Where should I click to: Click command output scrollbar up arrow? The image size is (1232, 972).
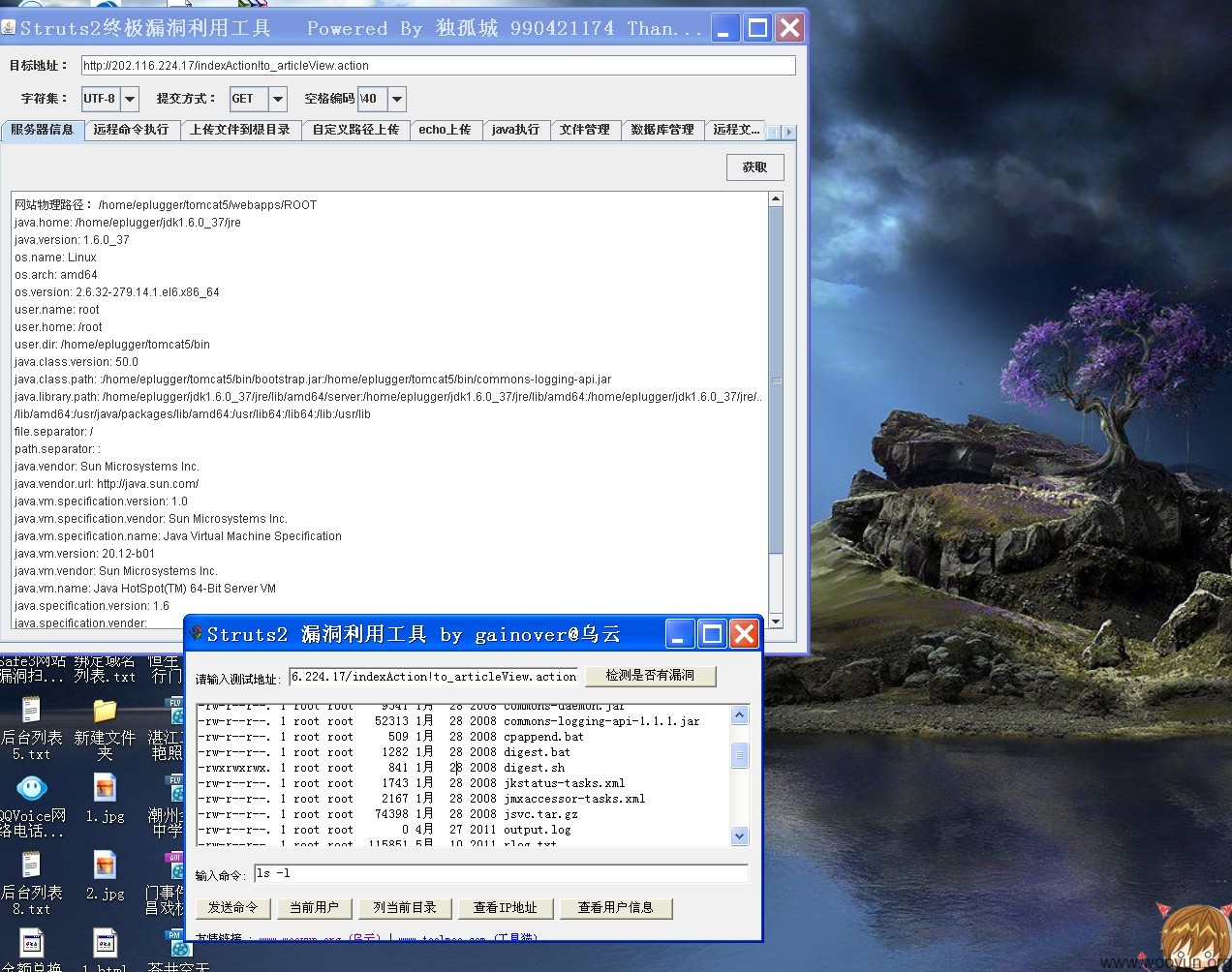click(x=740, y=715)
